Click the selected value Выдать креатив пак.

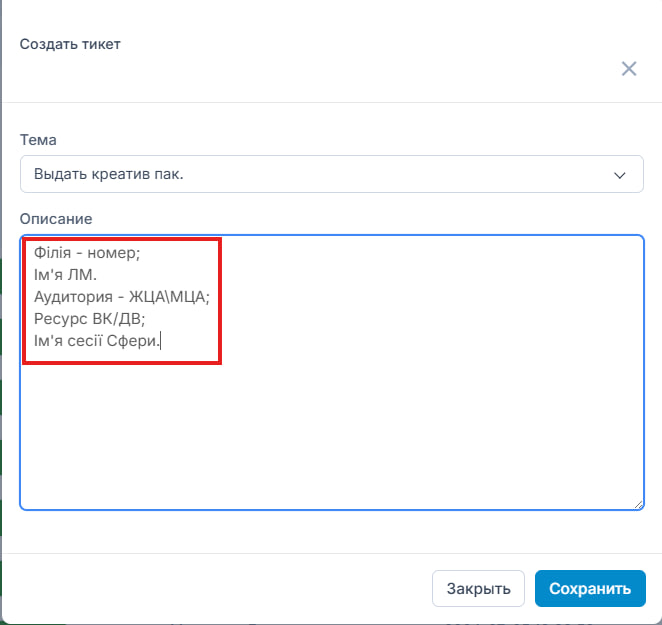pyautogui.click(x=109, y=174)
